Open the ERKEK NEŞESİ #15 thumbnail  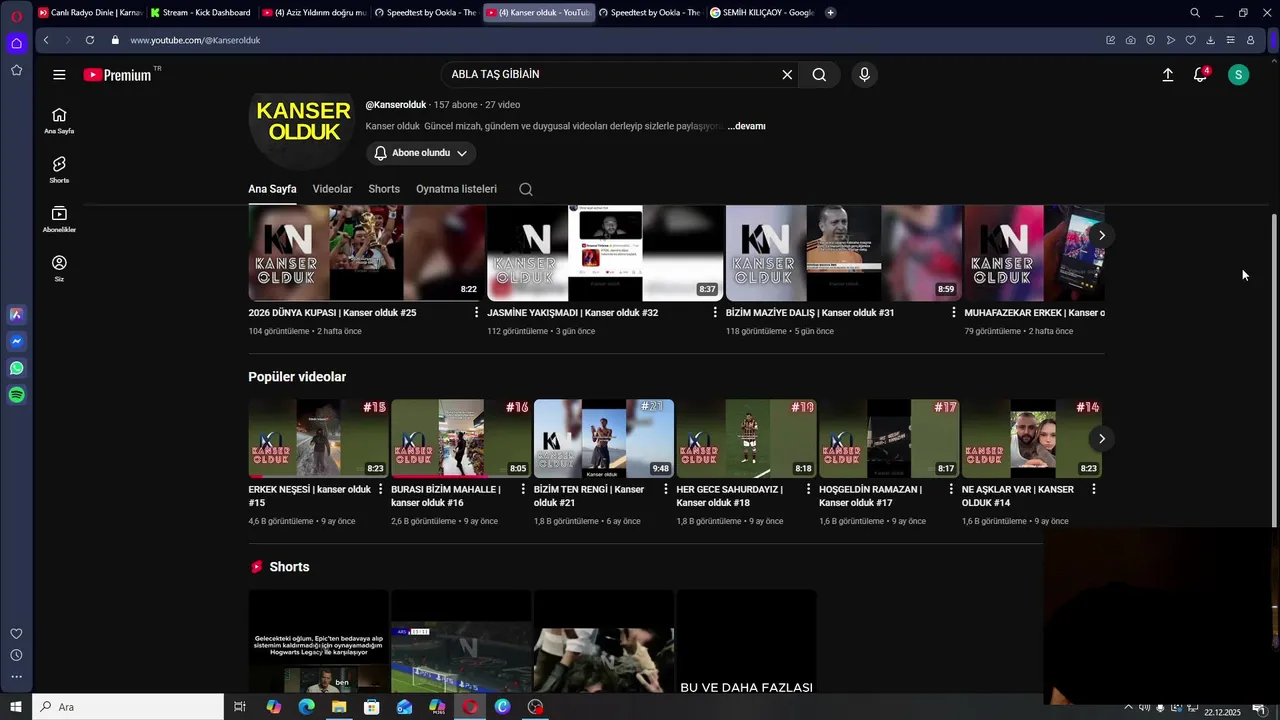[x=318, y=438]
